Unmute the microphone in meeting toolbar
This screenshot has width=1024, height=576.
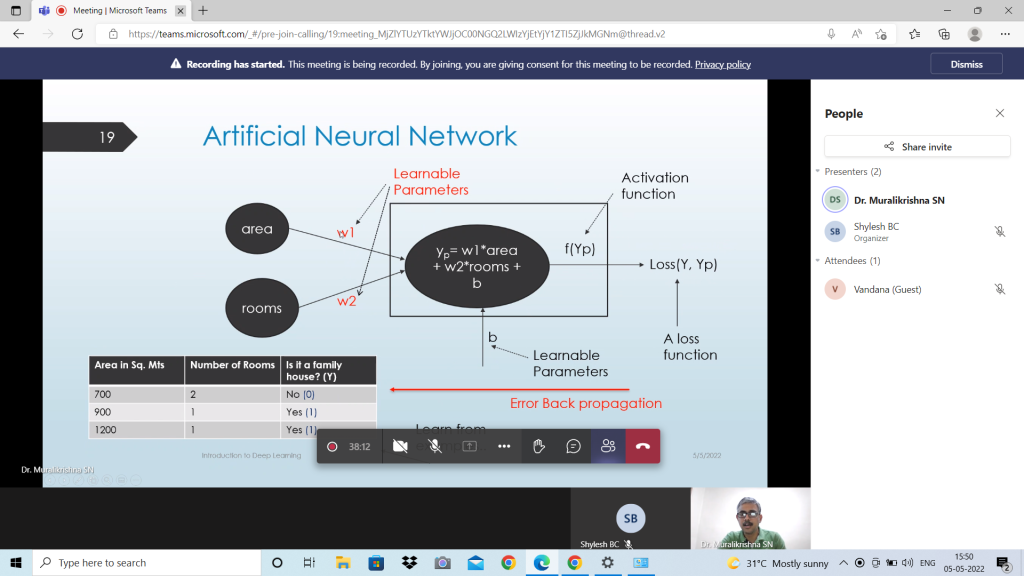[x=435, y=446]
